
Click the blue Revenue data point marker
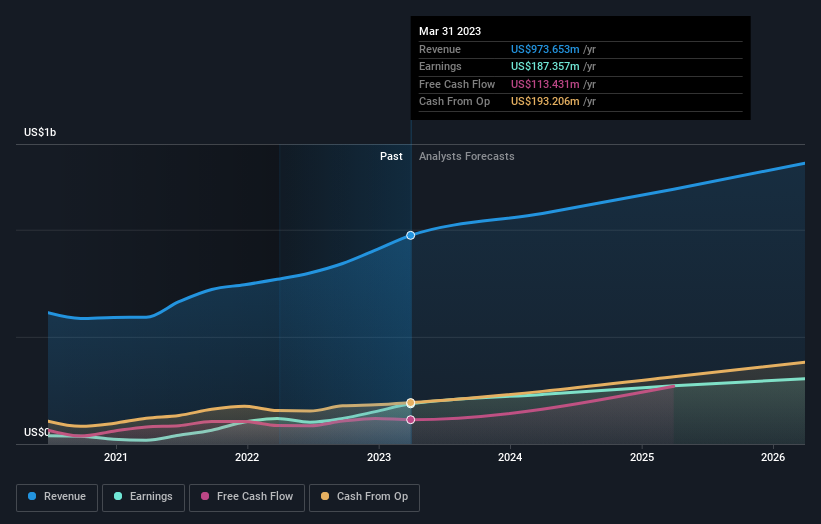410,236
